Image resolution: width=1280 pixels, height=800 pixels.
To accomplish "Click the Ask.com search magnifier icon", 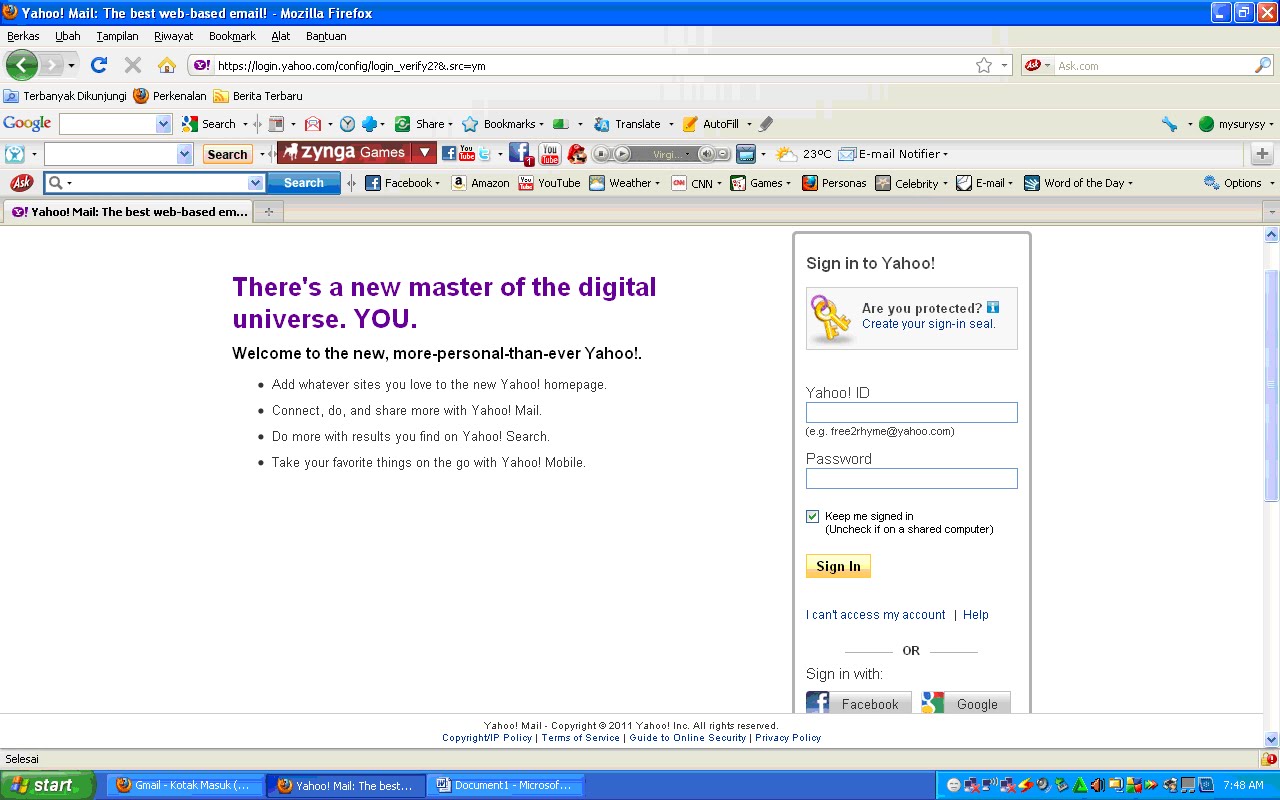I will tap(1263, 65).
